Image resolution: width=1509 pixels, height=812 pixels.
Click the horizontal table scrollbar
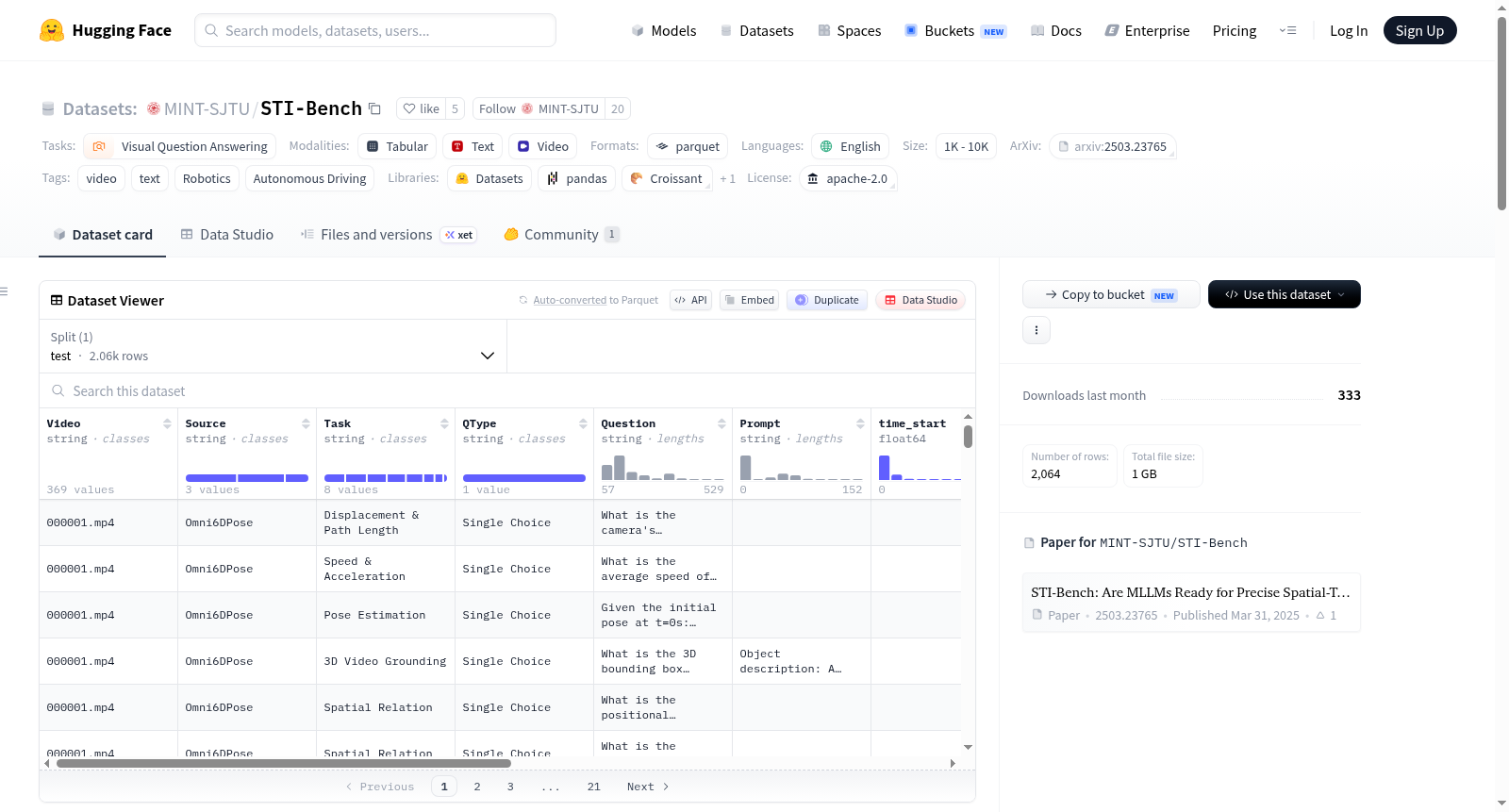click(284, 763)
